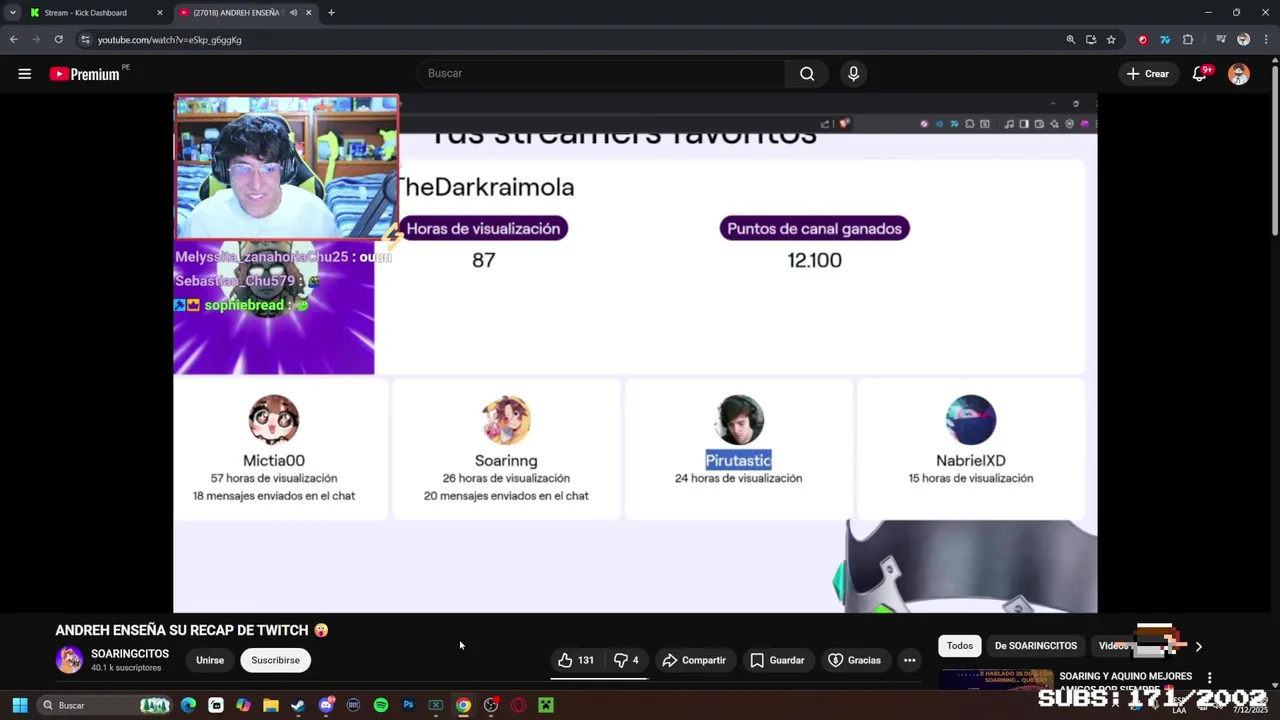Open SOARINGCITOS channel name link
1280x720 pixels.
(x=130, y=654)
